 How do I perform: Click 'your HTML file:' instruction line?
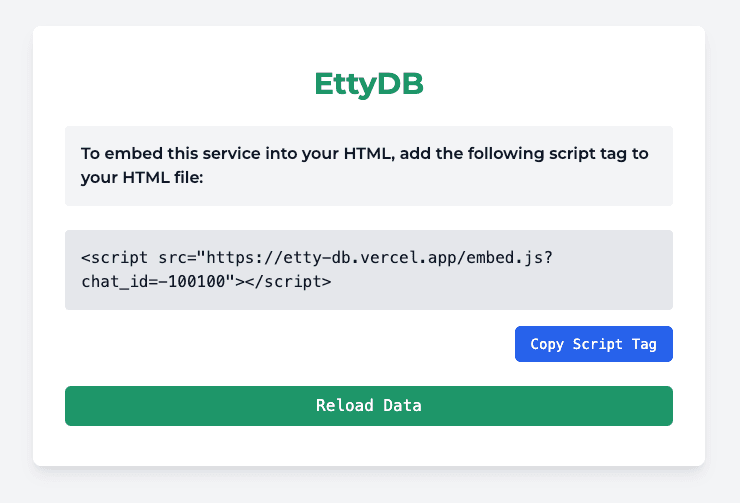[142, 178]
